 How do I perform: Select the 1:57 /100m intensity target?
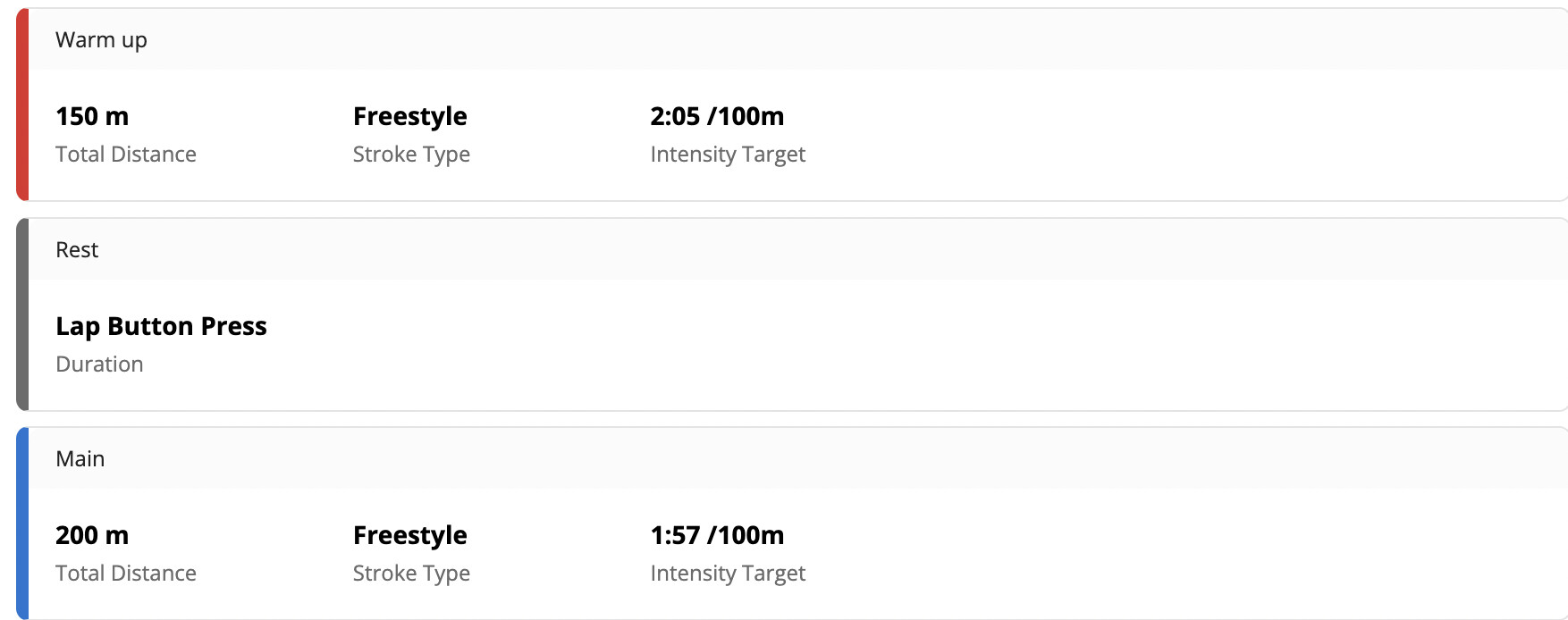click(717, 535)
